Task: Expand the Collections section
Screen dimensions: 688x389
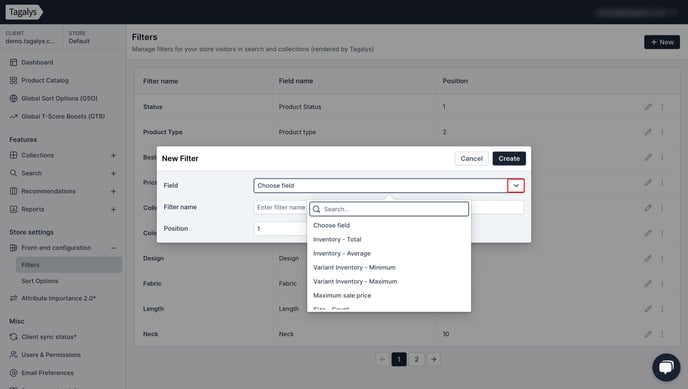Action: pos(113,155)
